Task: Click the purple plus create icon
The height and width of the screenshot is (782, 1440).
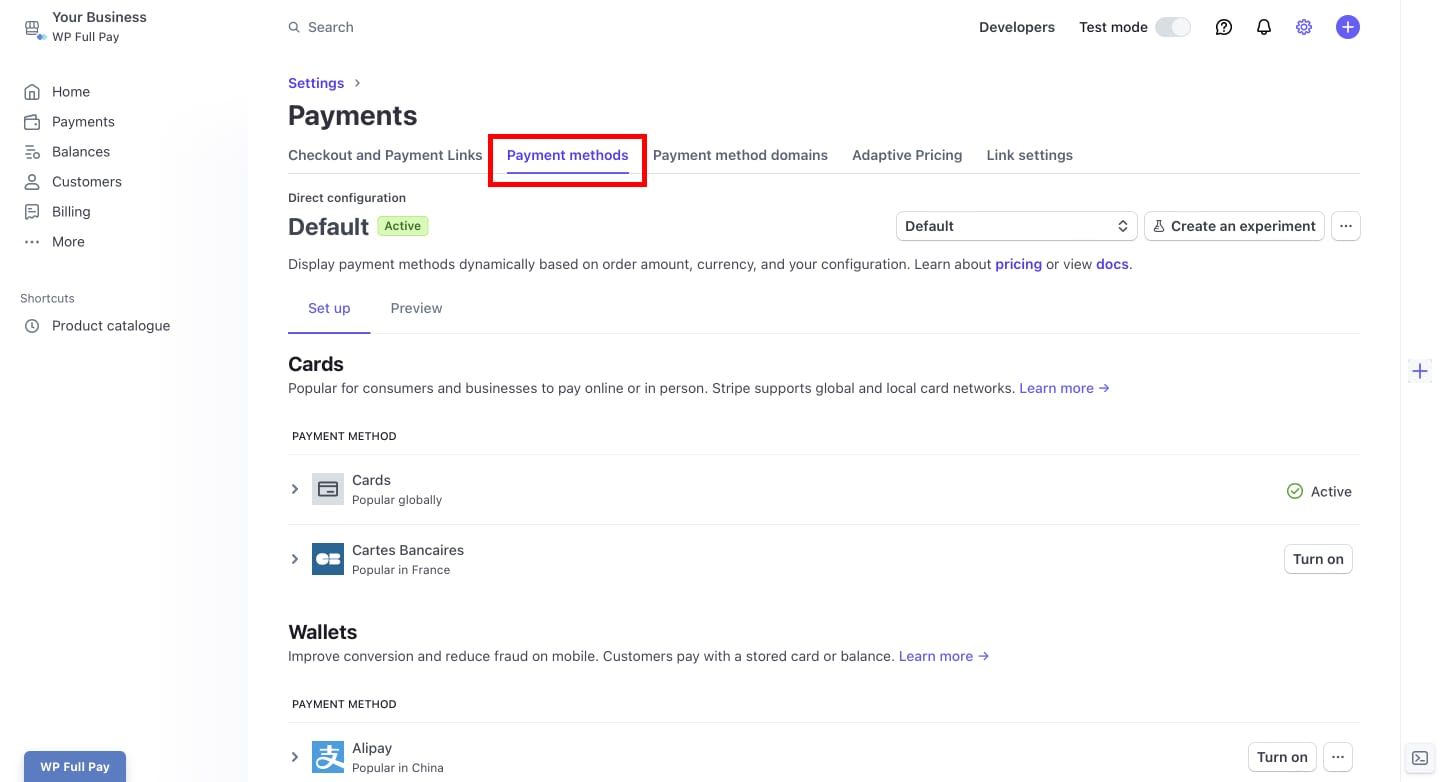Action: 1348,27
